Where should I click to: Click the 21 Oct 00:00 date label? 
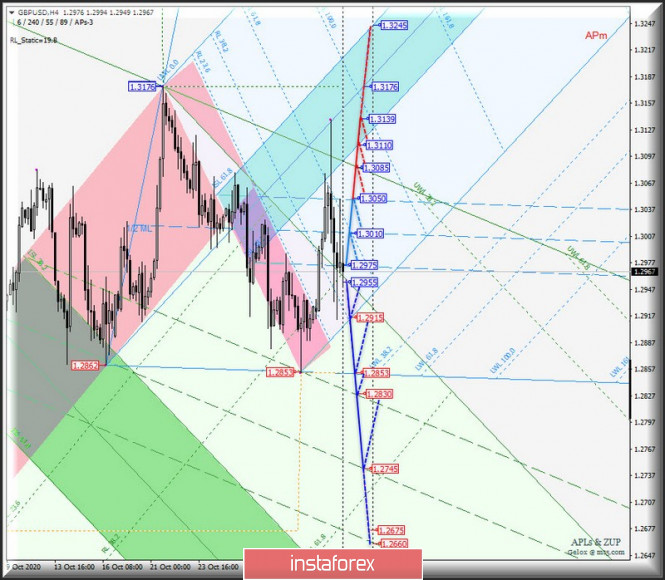pyautogui.click(x=170, y=567)
